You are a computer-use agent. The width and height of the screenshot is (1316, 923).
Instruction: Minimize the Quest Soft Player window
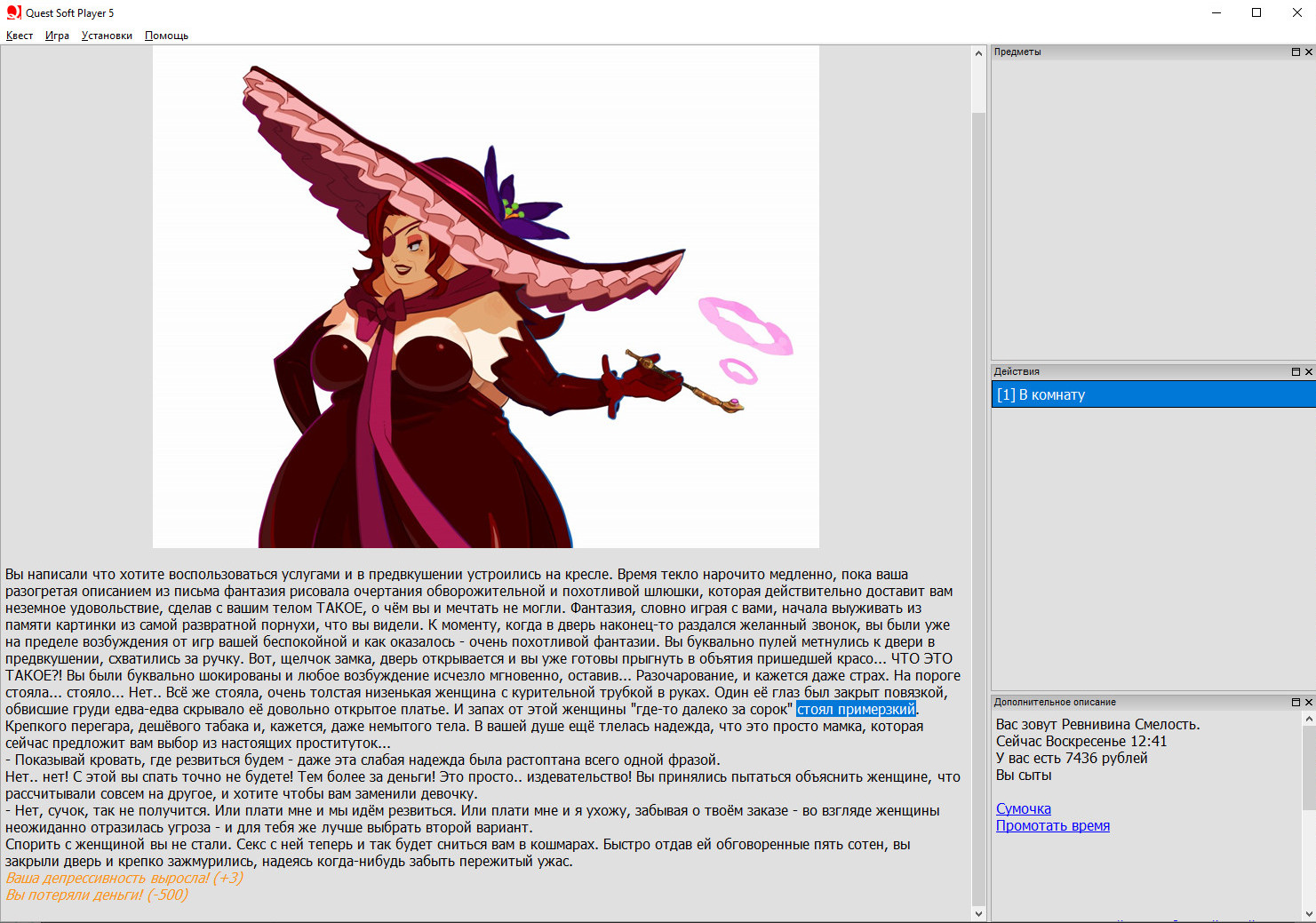pyautogui.click(x=1216, y=12)
